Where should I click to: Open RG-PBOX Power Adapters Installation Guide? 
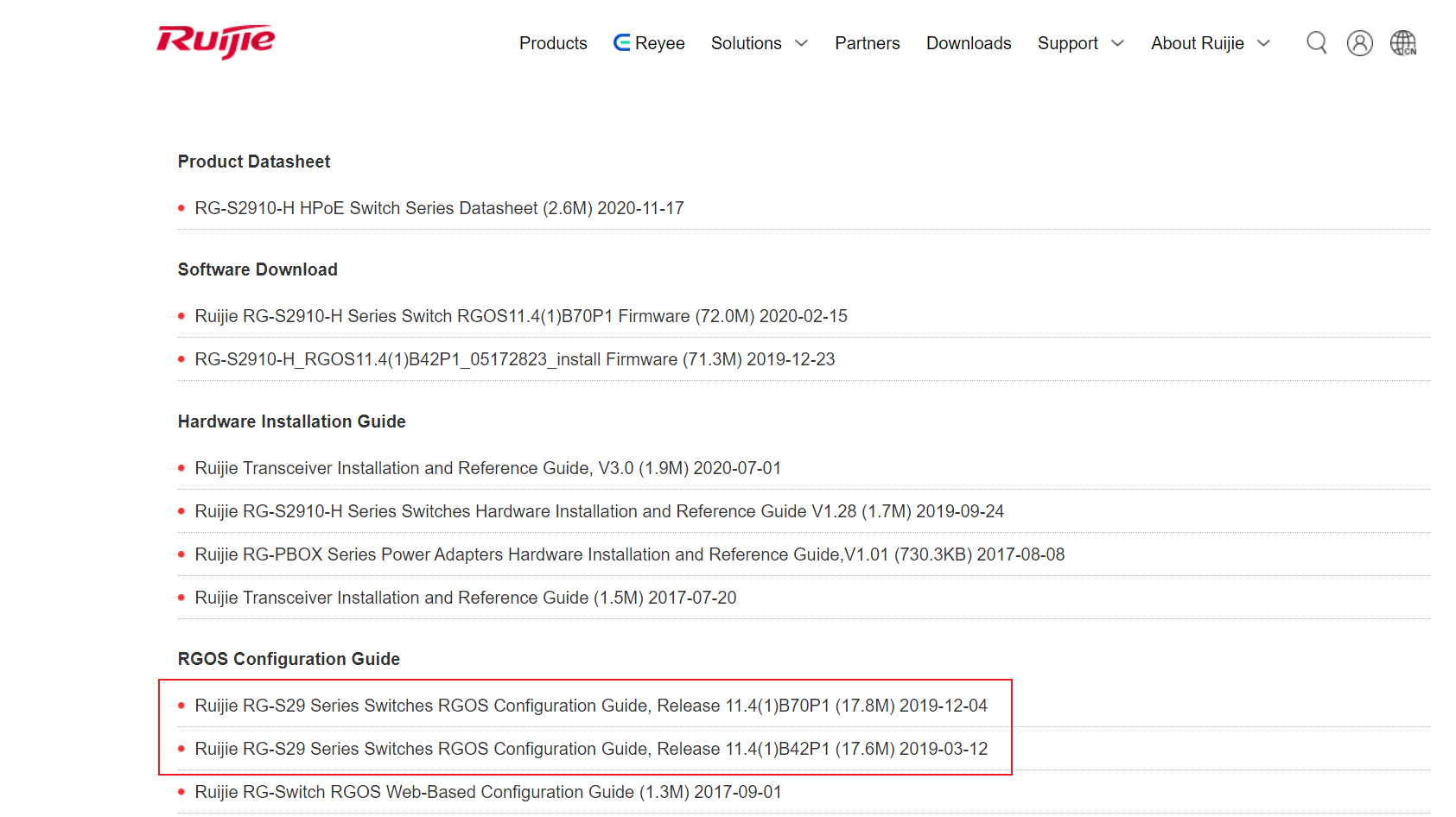[x=629, y=554]
